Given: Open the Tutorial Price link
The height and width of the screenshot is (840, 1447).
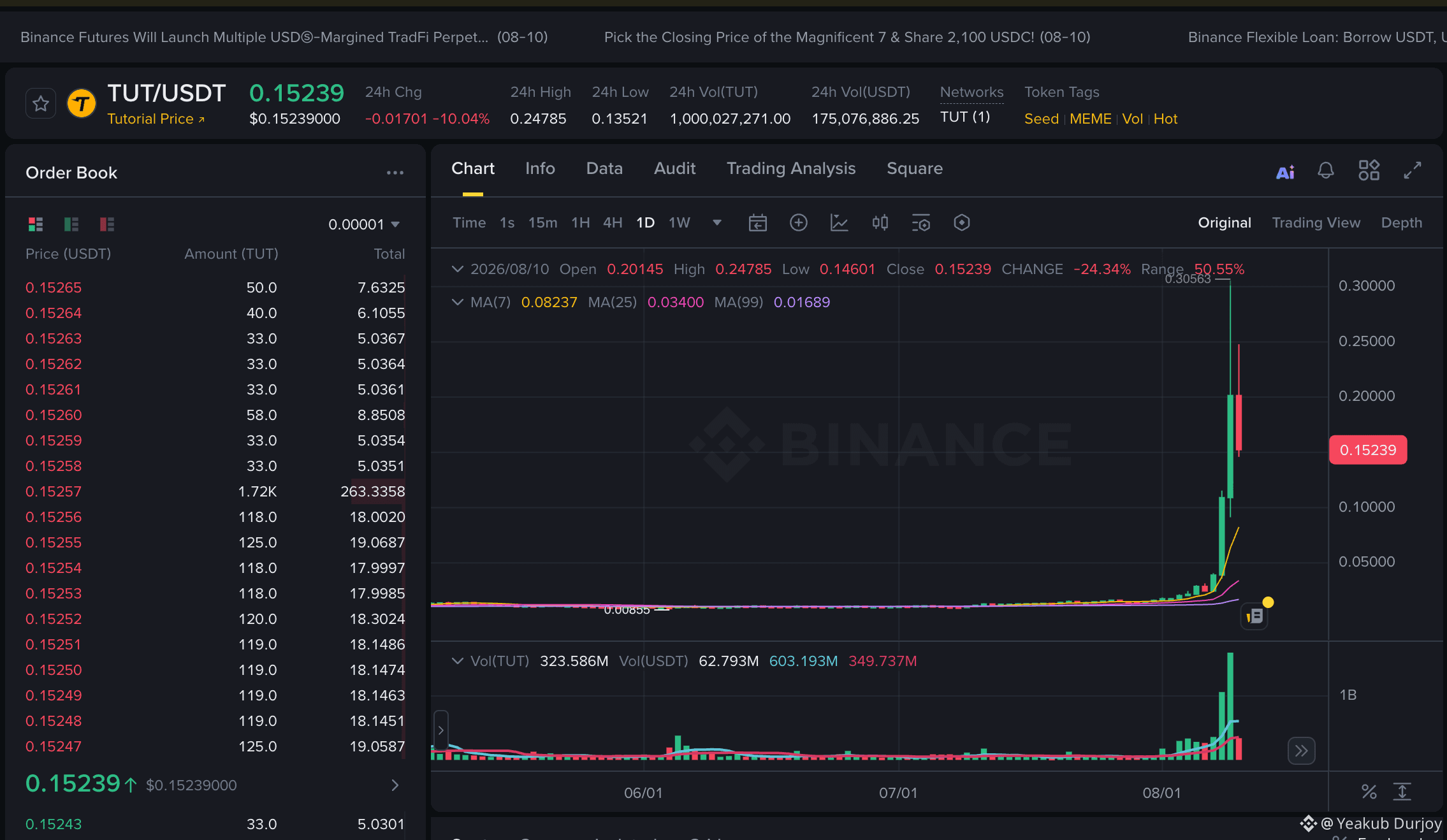Looking at the screenshot, I should click(156, 119).
